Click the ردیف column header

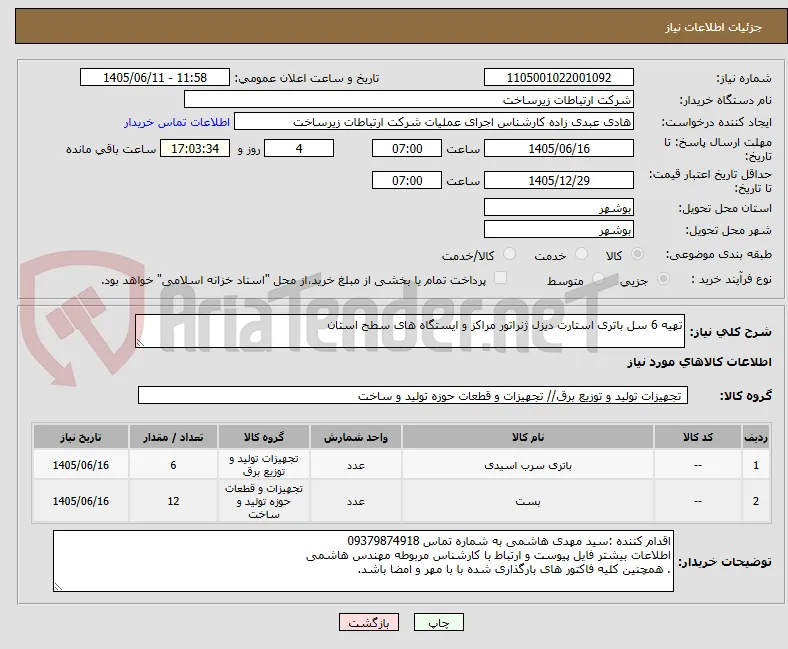point(756,437)
